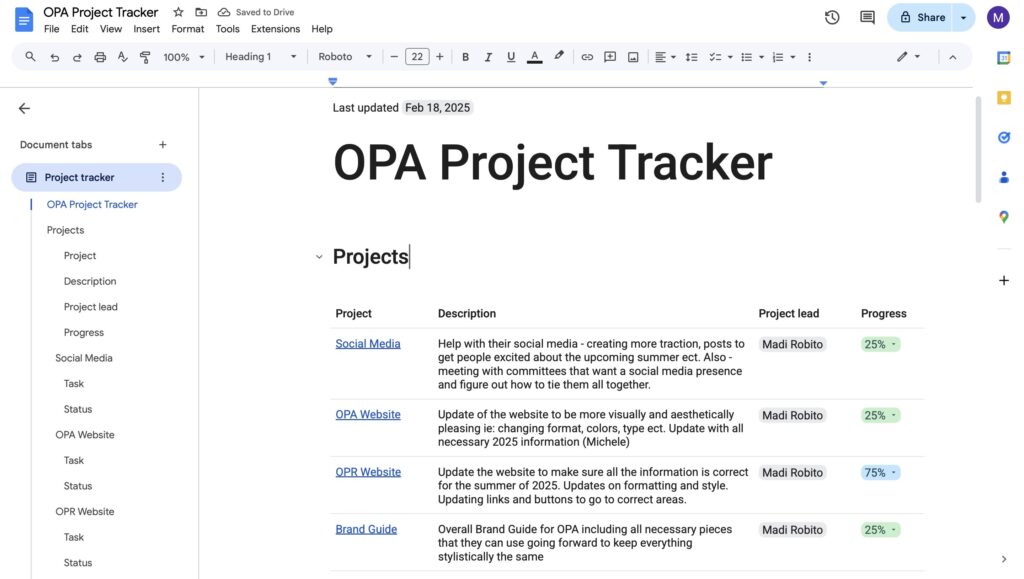Viewport: 1024px width, 579px height.
Task: Open the highlight color picker
Action: 559,57
